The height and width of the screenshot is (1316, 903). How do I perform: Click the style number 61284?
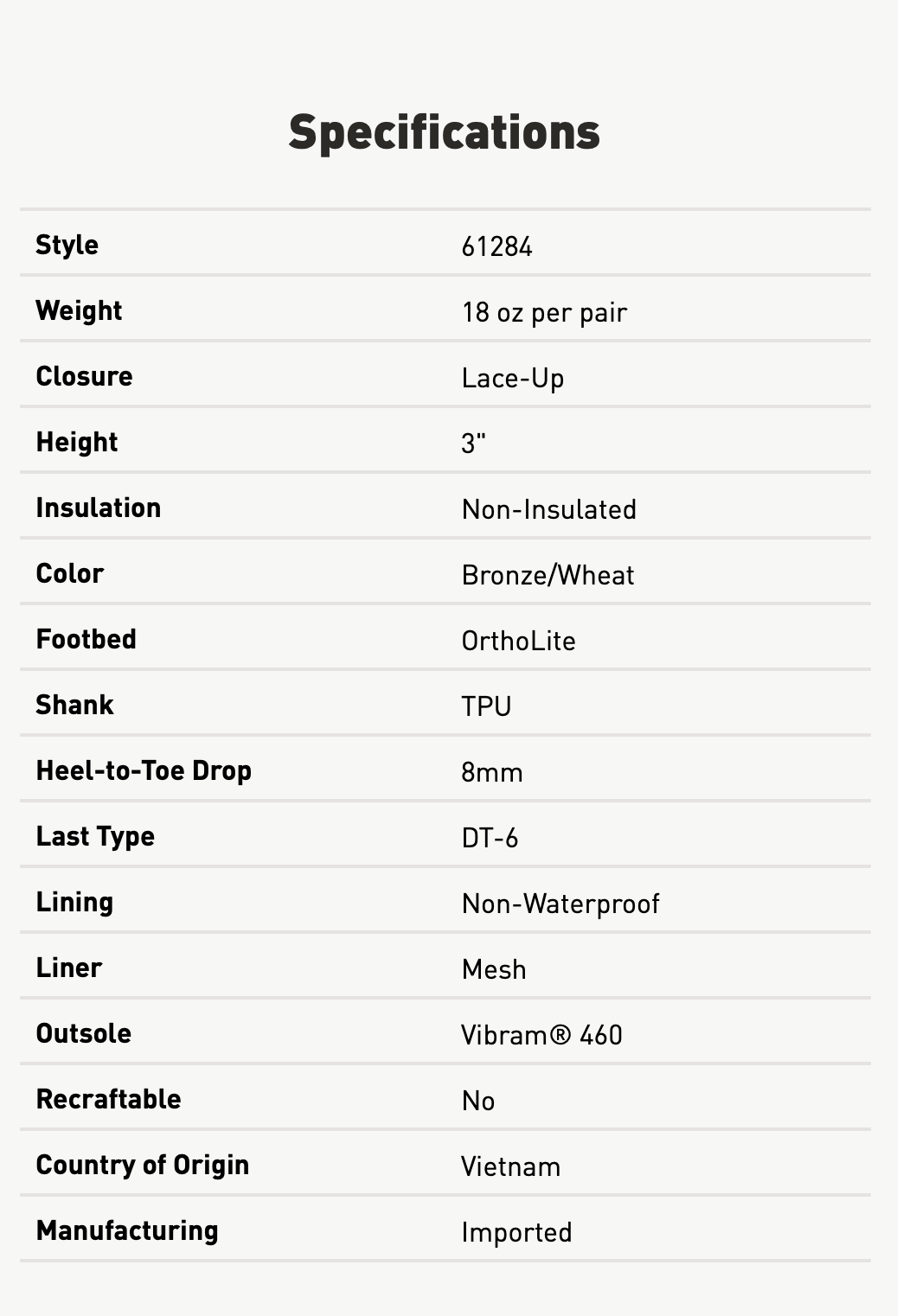pos(496,247)
